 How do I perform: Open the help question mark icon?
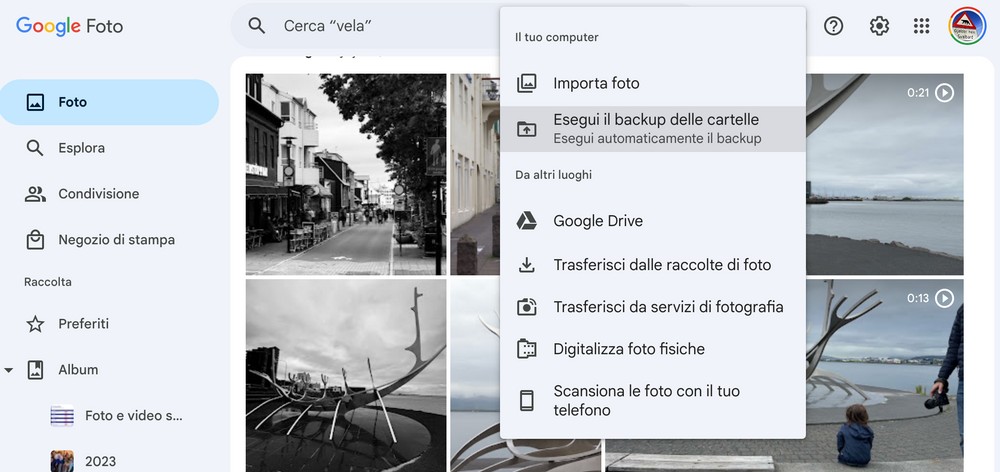coord(833,26)
